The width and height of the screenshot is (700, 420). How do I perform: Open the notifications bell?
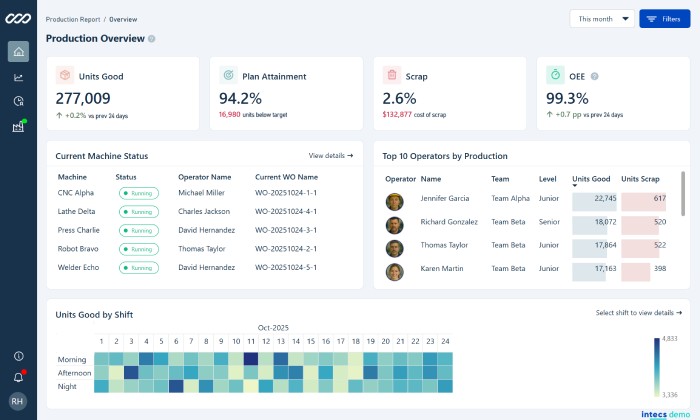[x=18, y=377]
